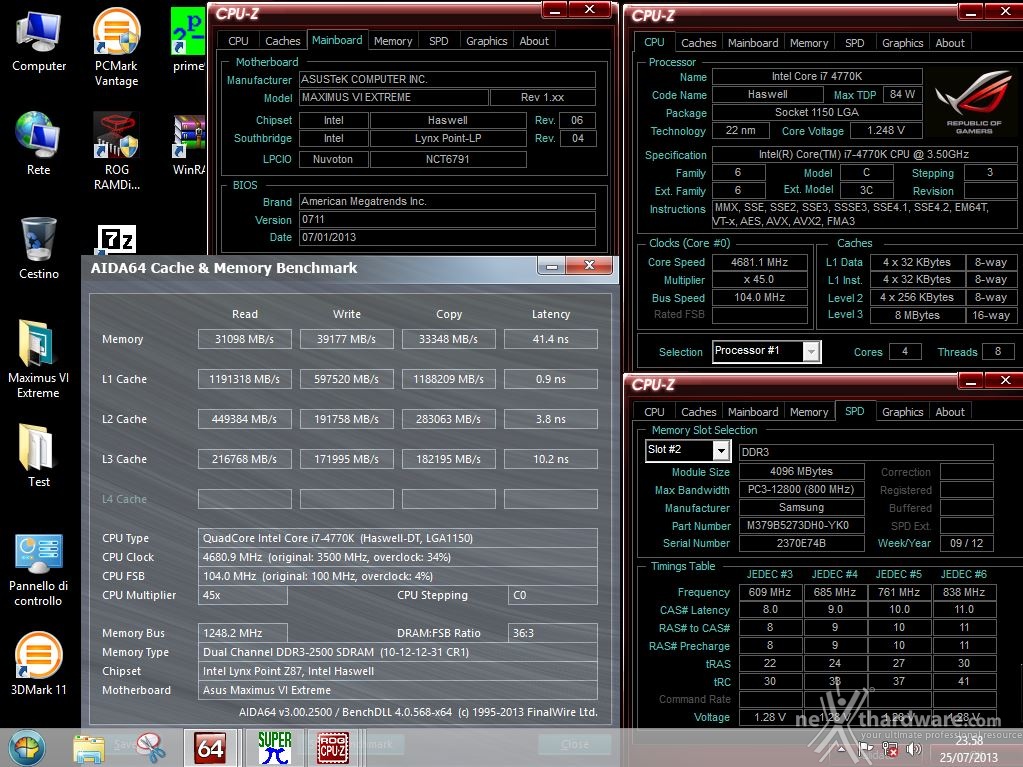Select the prime95 desktop shortcut

pyautogui.click(x=188, y=39)
